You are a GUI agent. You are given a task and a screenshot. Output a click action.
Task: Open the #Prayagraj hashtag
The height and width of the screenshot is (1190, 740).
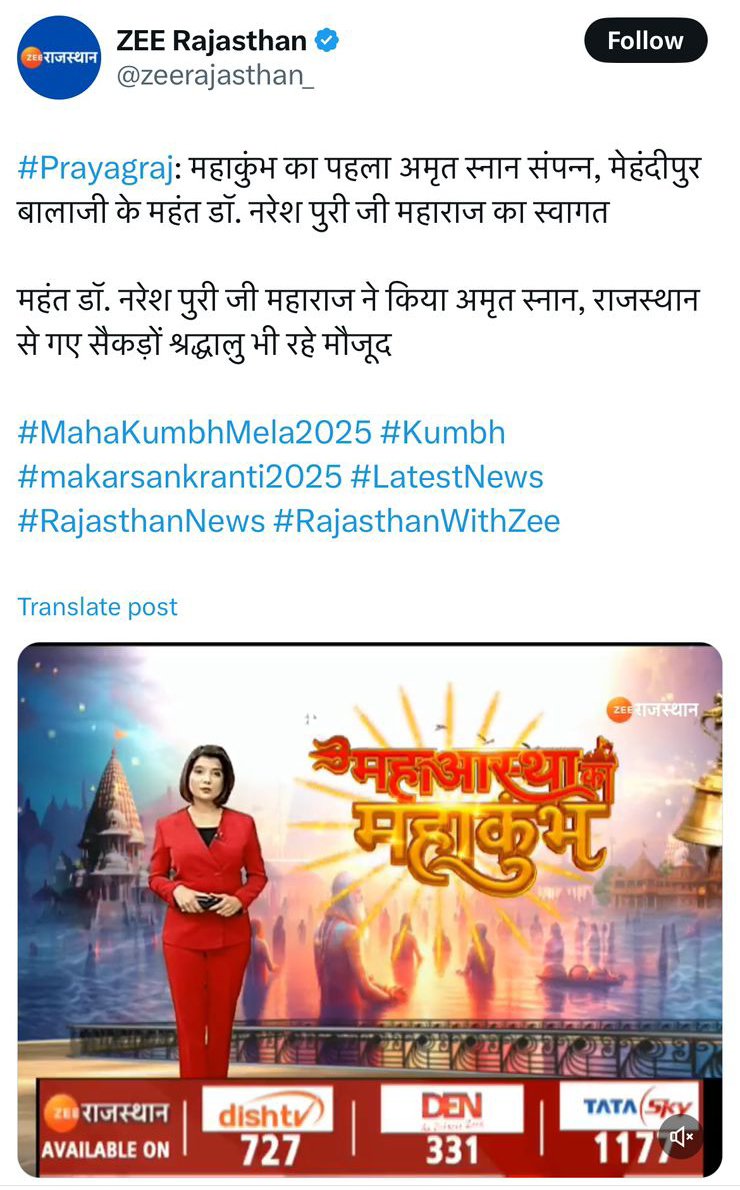(x=96, y=168)
